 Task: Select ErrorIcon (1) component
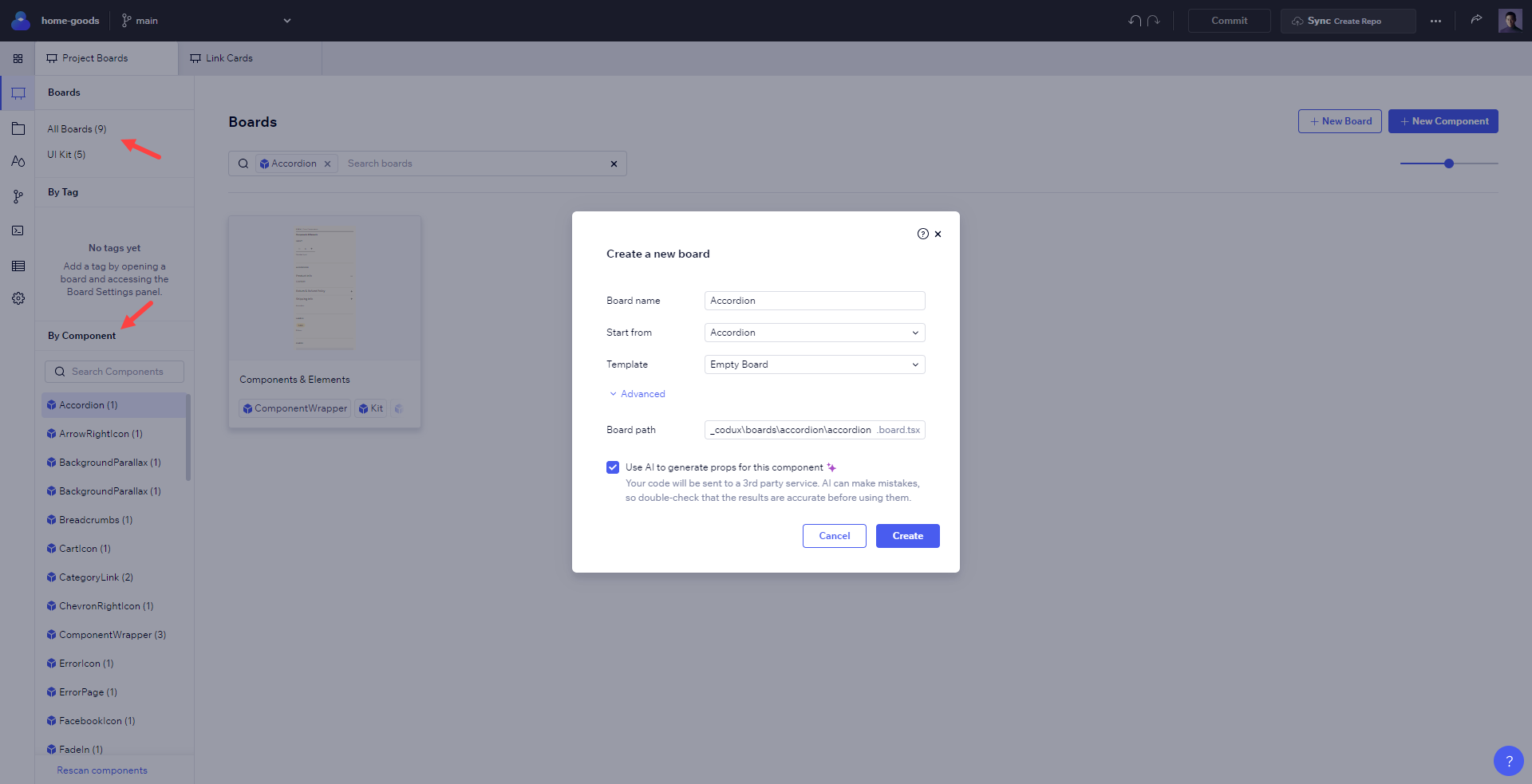(113, 664)
